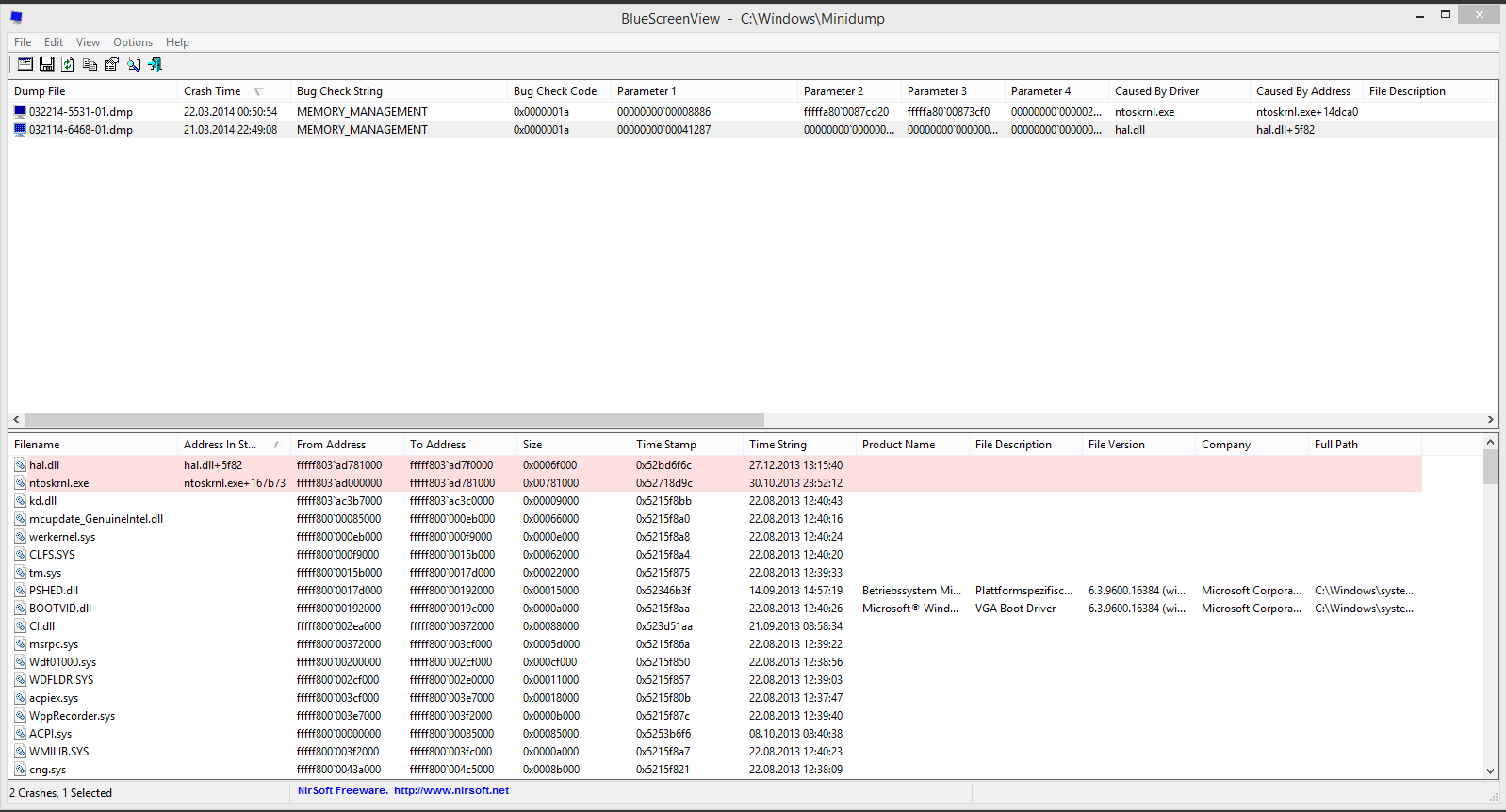Click the dump icon beside 032114-6468-01.dmp
This screenshot has width=1506, height=812.
pos(20,129)
